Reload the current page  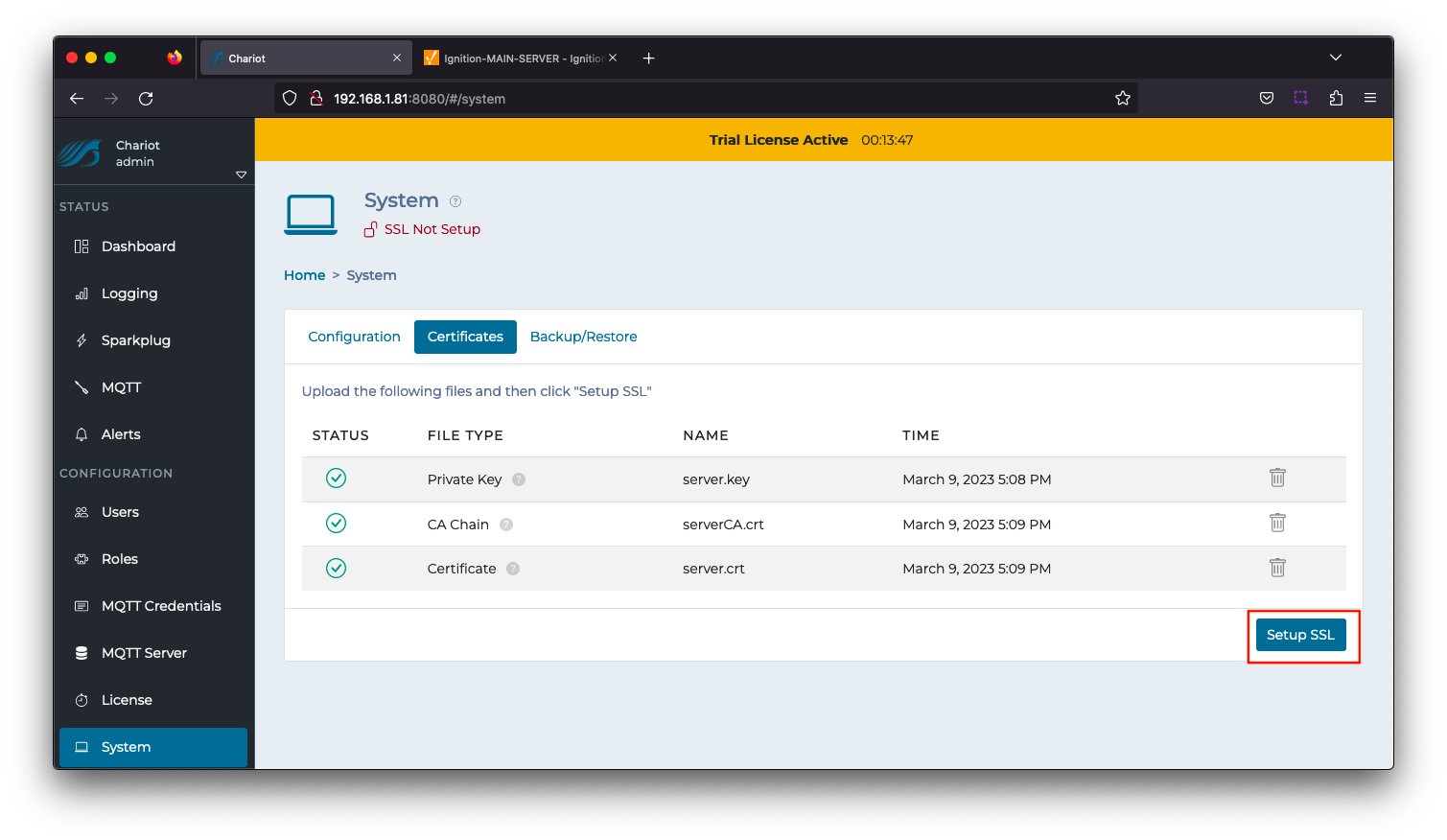point(146,99)
